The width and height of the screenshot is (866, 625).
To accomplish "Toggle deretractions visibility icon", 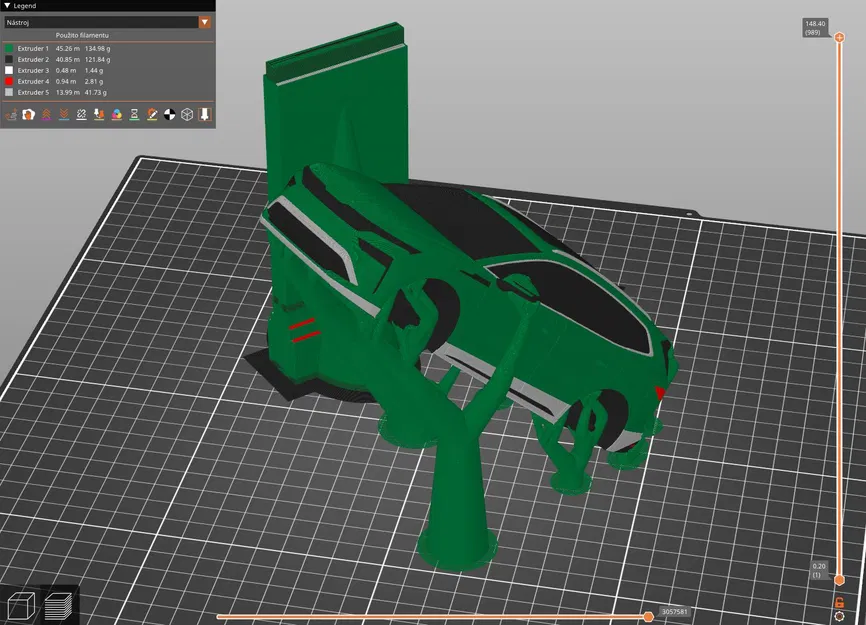I will pyautogui.click(x=64, y=114).
